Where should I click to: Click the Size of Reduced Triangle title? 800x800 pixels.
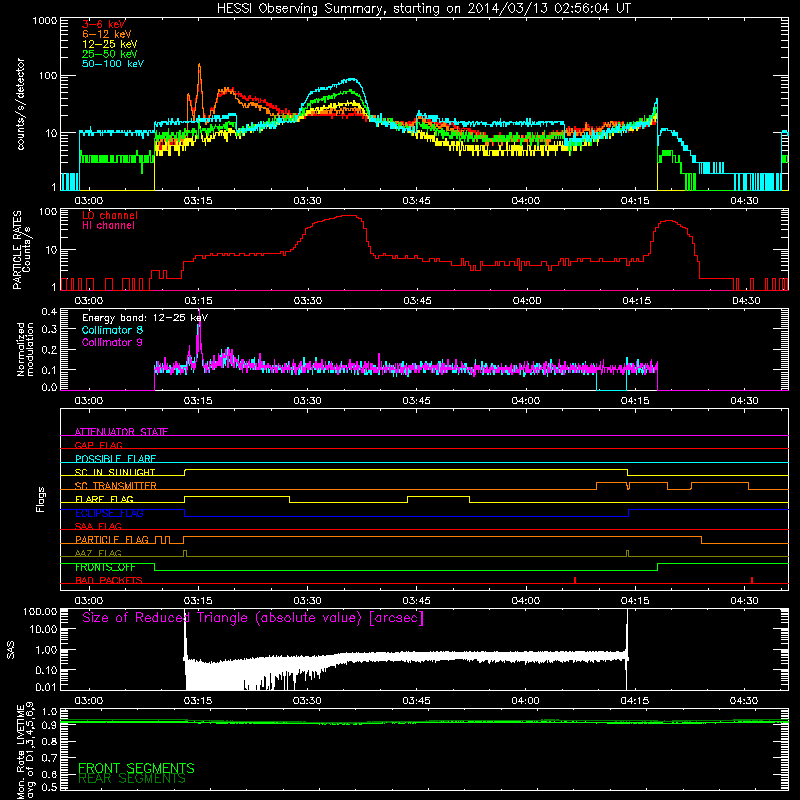[x=253, y=618]
